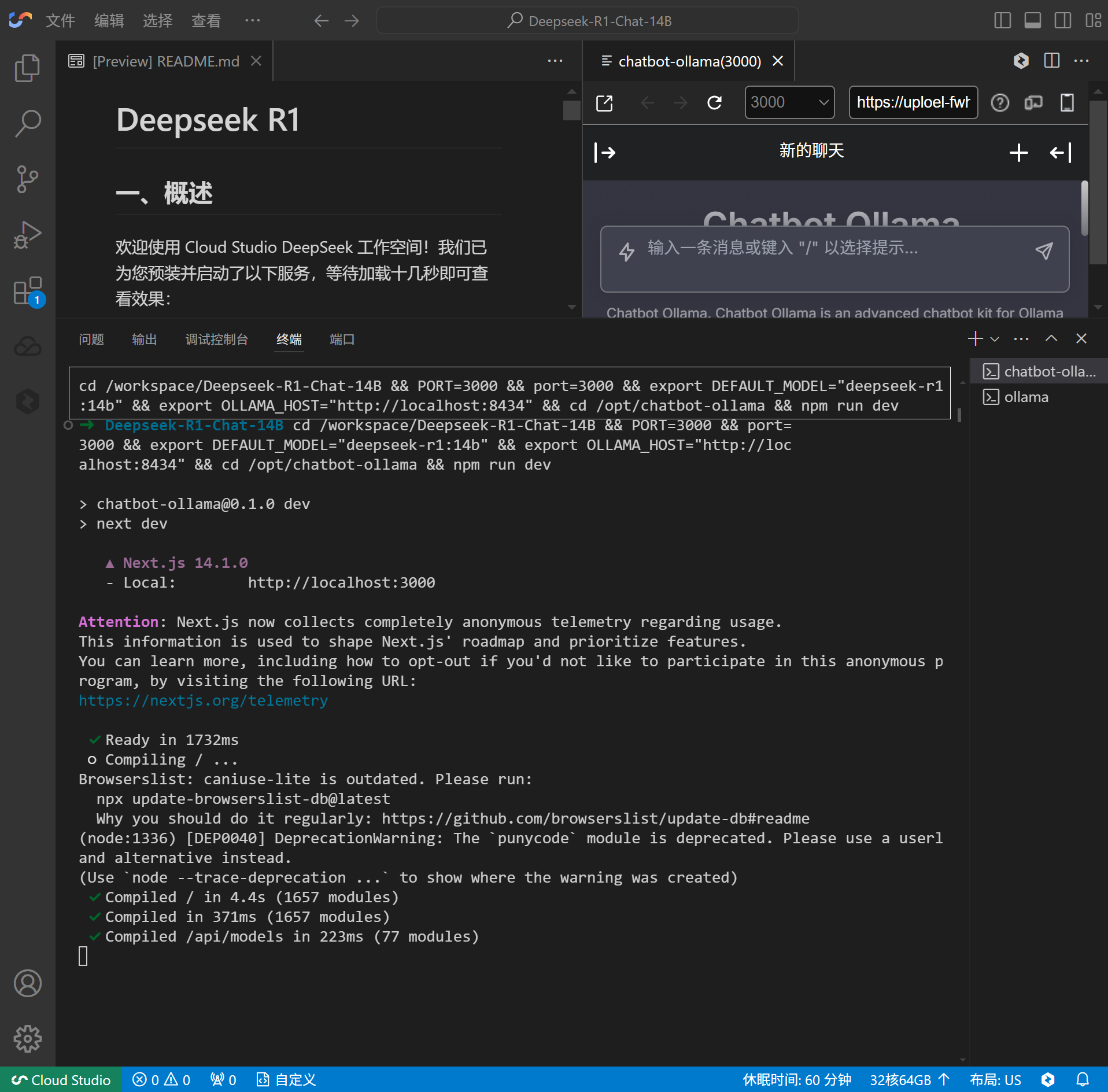Open notifications bell in status bar
1108x1092 pixels.
point(1083,1080)
